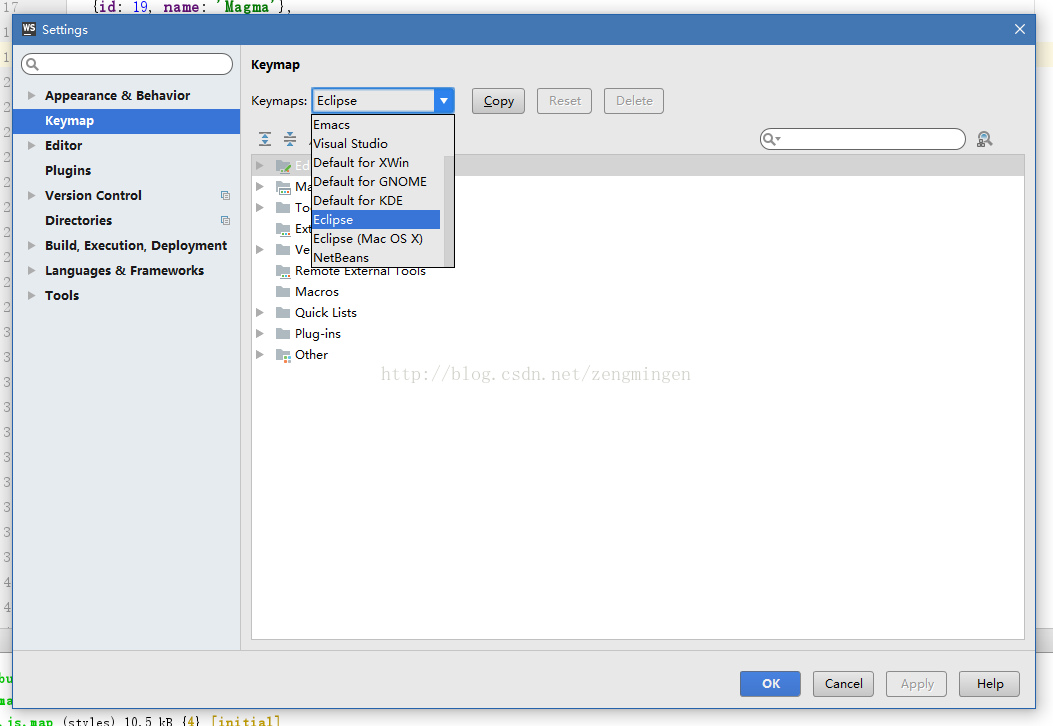Focus the keymap actions search field
This screenshot has height=726, width=1053.
pyautogui.click(x=863, y=139)
